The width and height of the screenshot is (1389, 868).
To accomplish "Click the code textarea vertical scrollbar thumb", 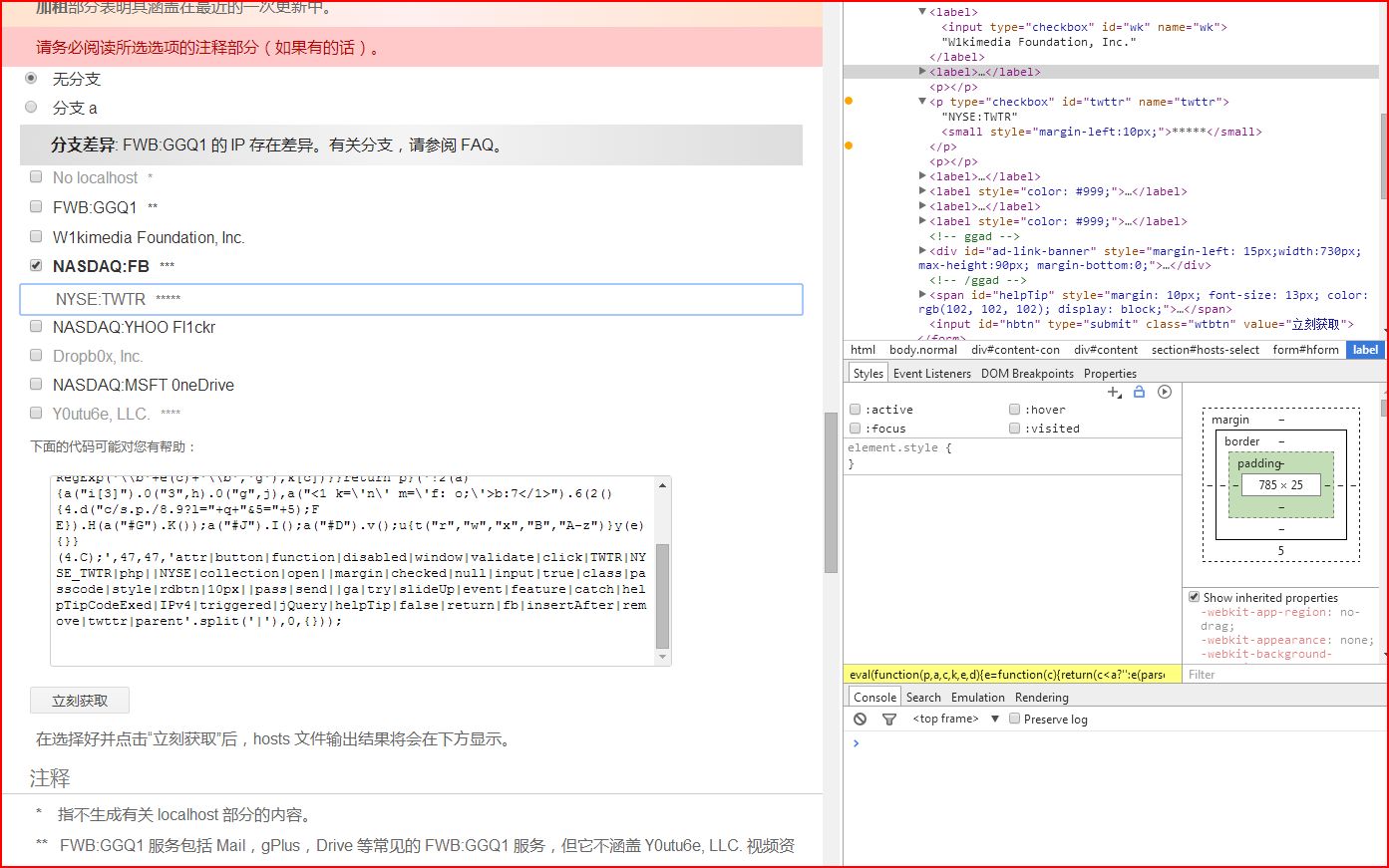I will click(x=662, y=595).
